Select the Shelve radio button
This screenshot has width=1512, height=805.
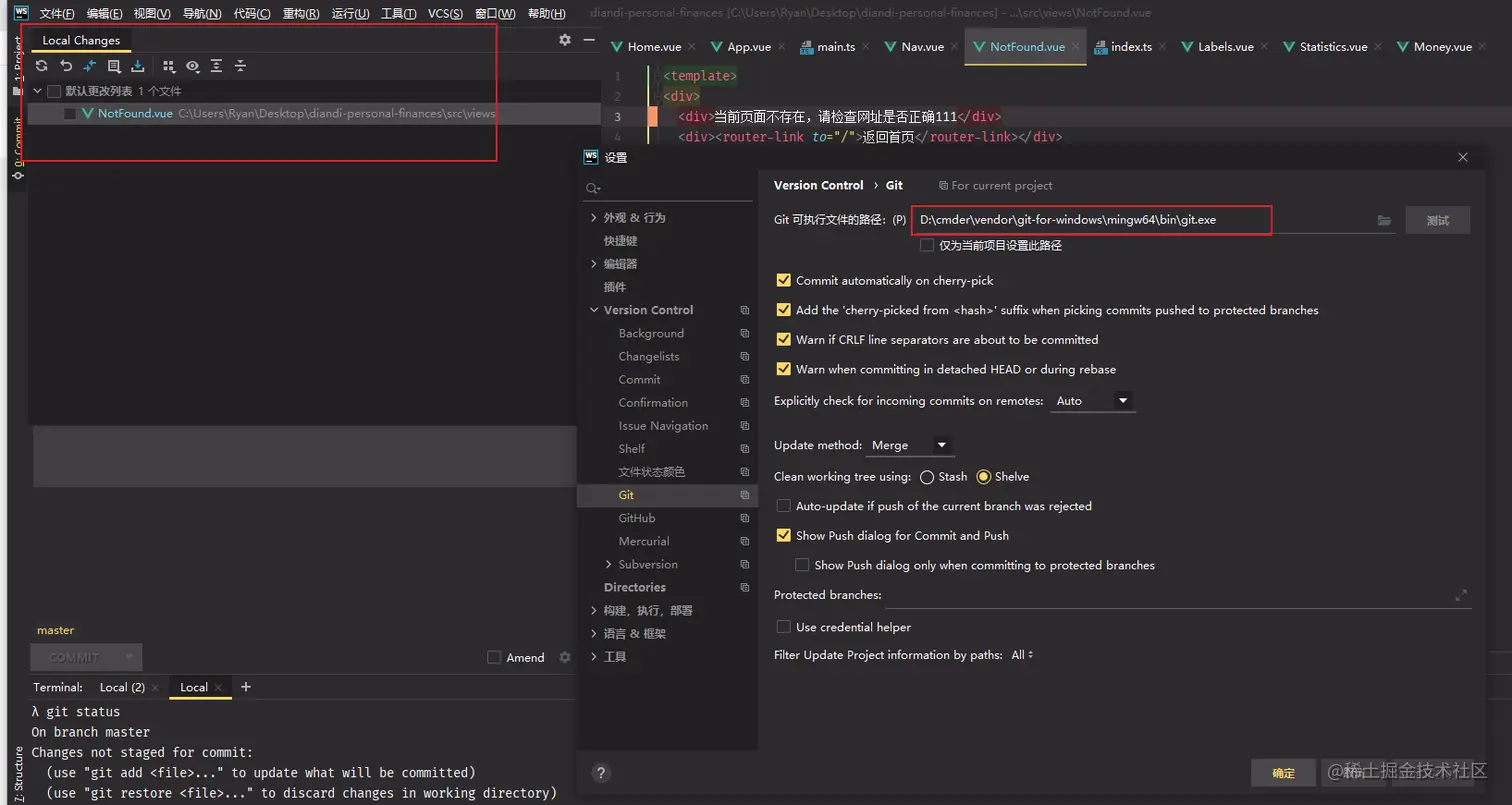pyautogui.click(x=983, y=477)
